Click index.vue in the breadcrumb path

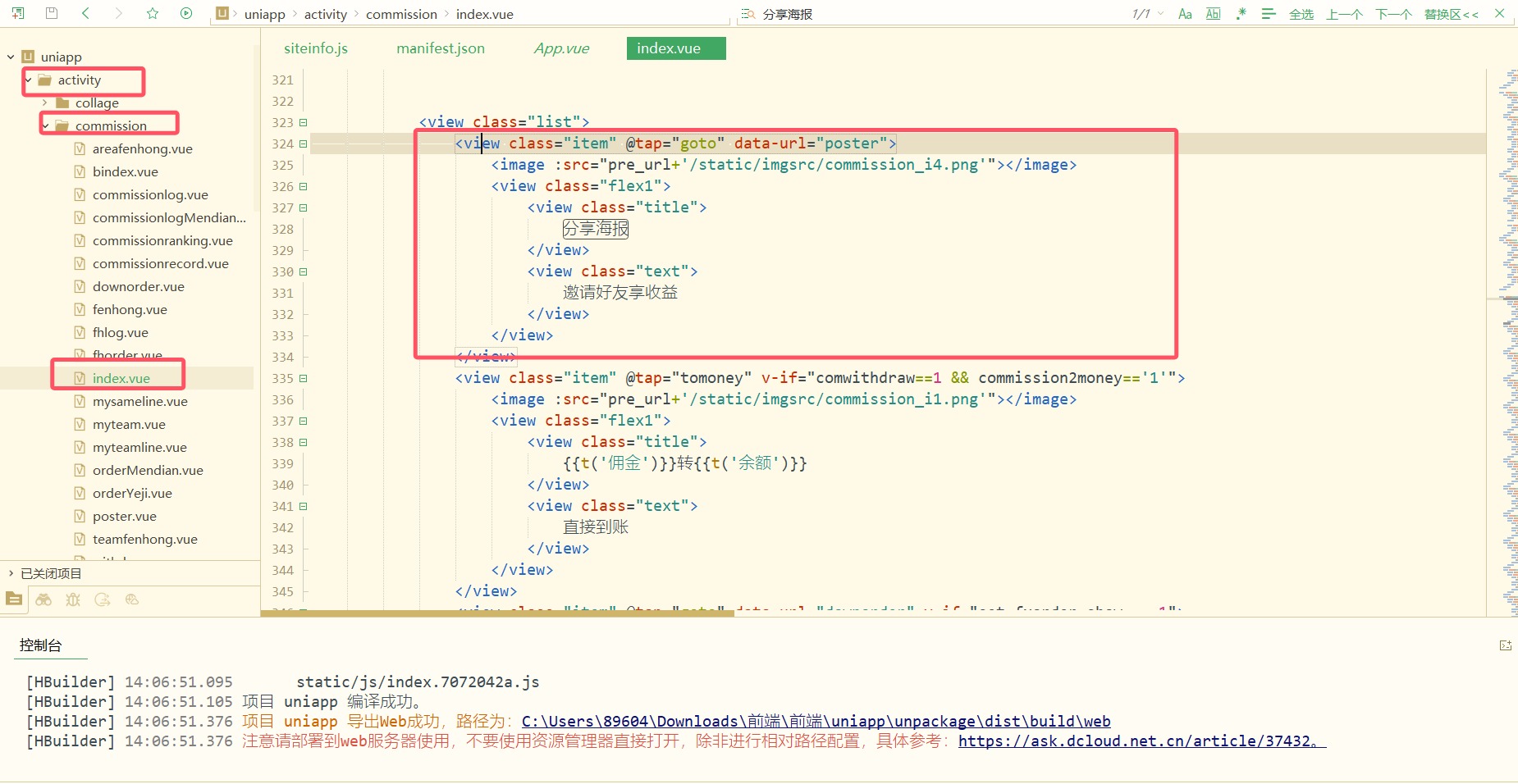pos(485,14)
